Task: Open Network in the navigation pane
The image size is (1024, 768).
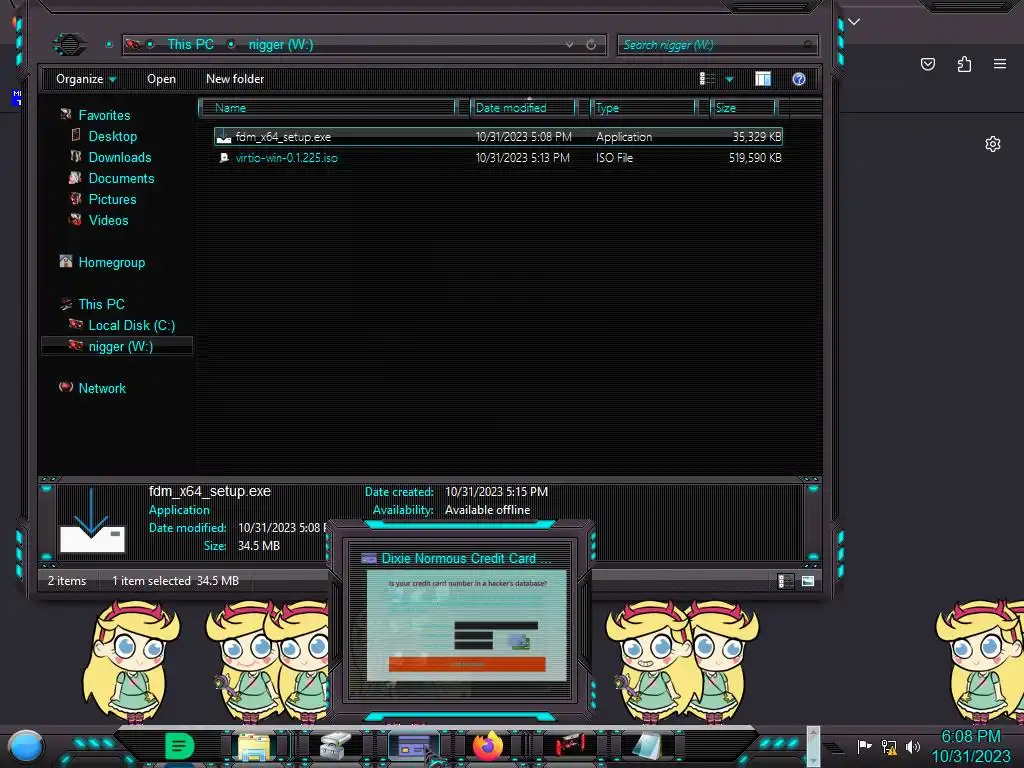Action: pyautogui.click(x=102, y=388)
